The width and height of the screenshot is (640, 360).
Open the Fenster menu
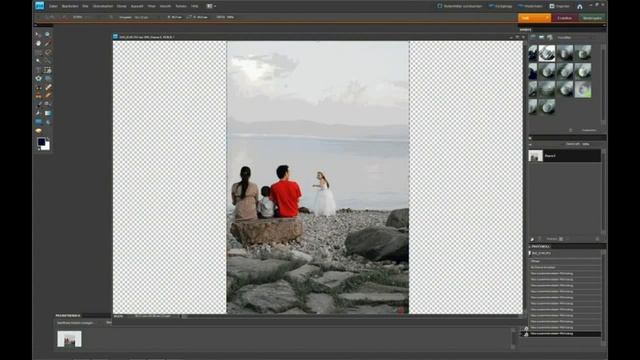(181, 6)
